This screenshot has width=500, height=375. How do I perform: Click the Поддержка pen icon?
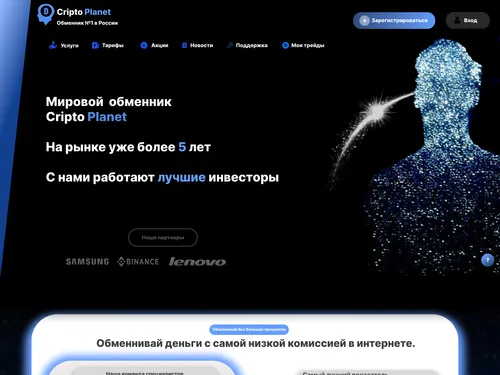pos(230,45)
